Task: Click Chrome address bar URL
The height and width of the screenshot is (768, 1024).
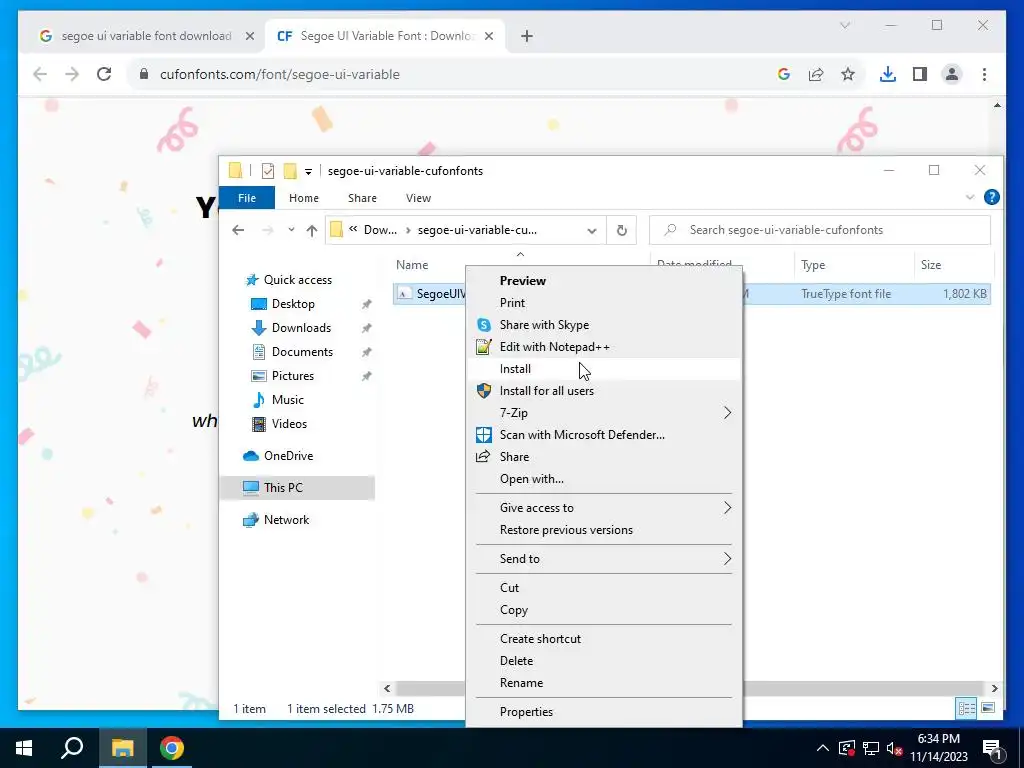Action: point(280,74)
